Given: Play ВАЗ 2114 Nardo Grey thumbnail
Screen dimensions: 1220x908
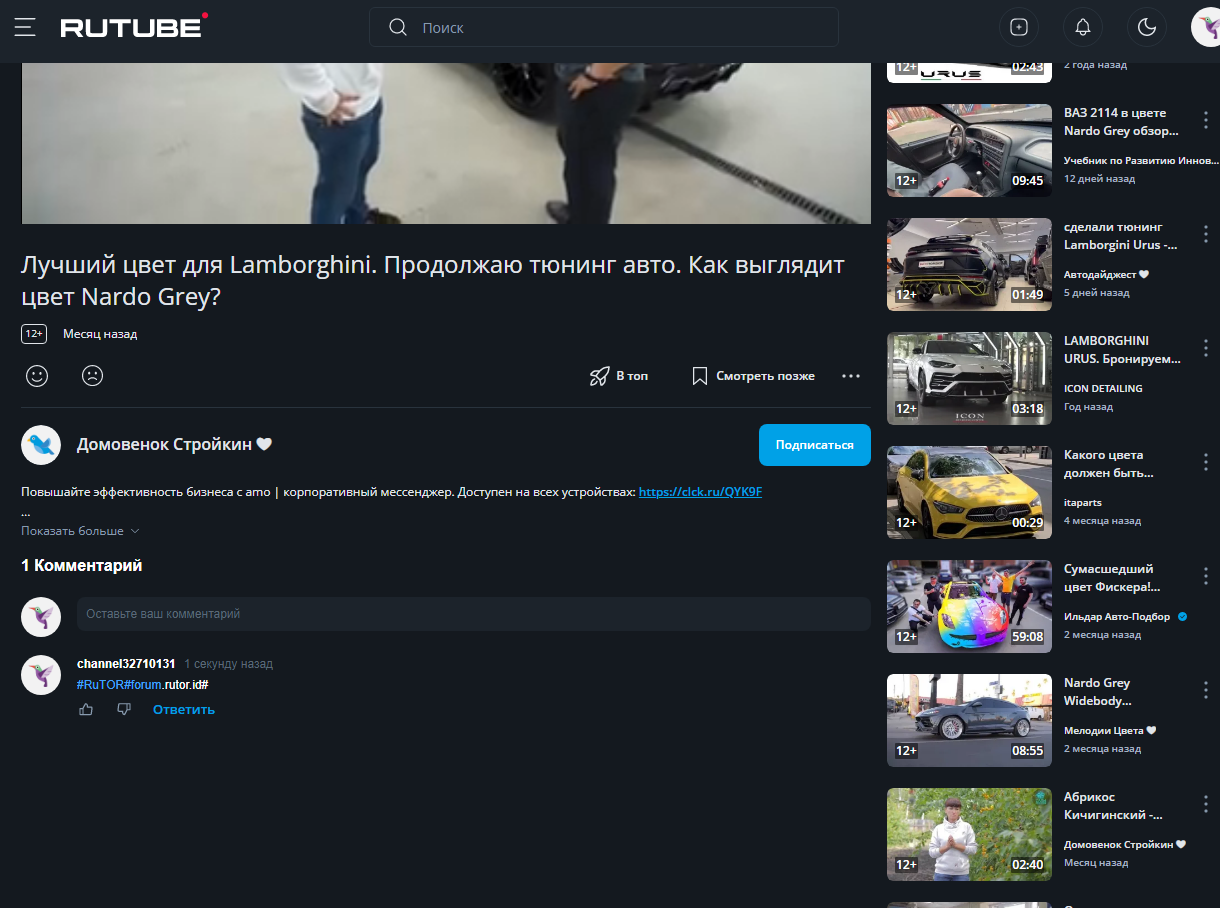Looking at the screenshot, I should tap(969, 150).
